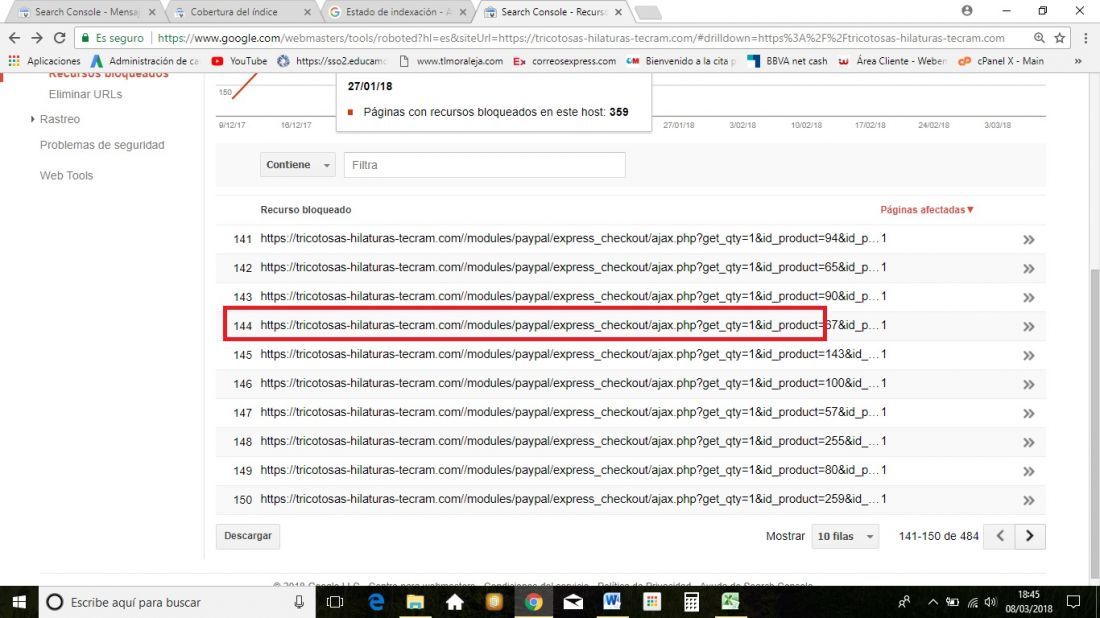Open the Windows notification center
The height and width of the screenshot is (618, 1100).
pyautogui.click(x=1073, y=602)
